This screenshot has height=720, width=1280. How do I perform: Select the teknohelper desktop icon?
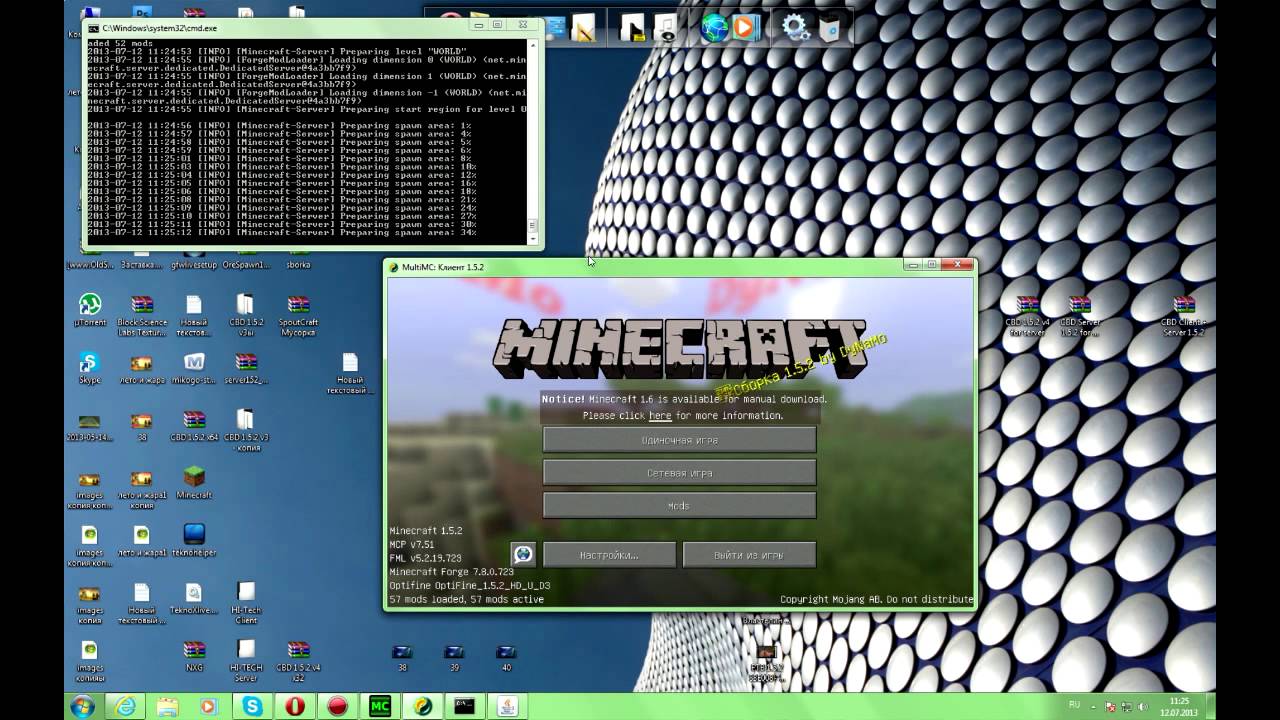click(194, 540)
